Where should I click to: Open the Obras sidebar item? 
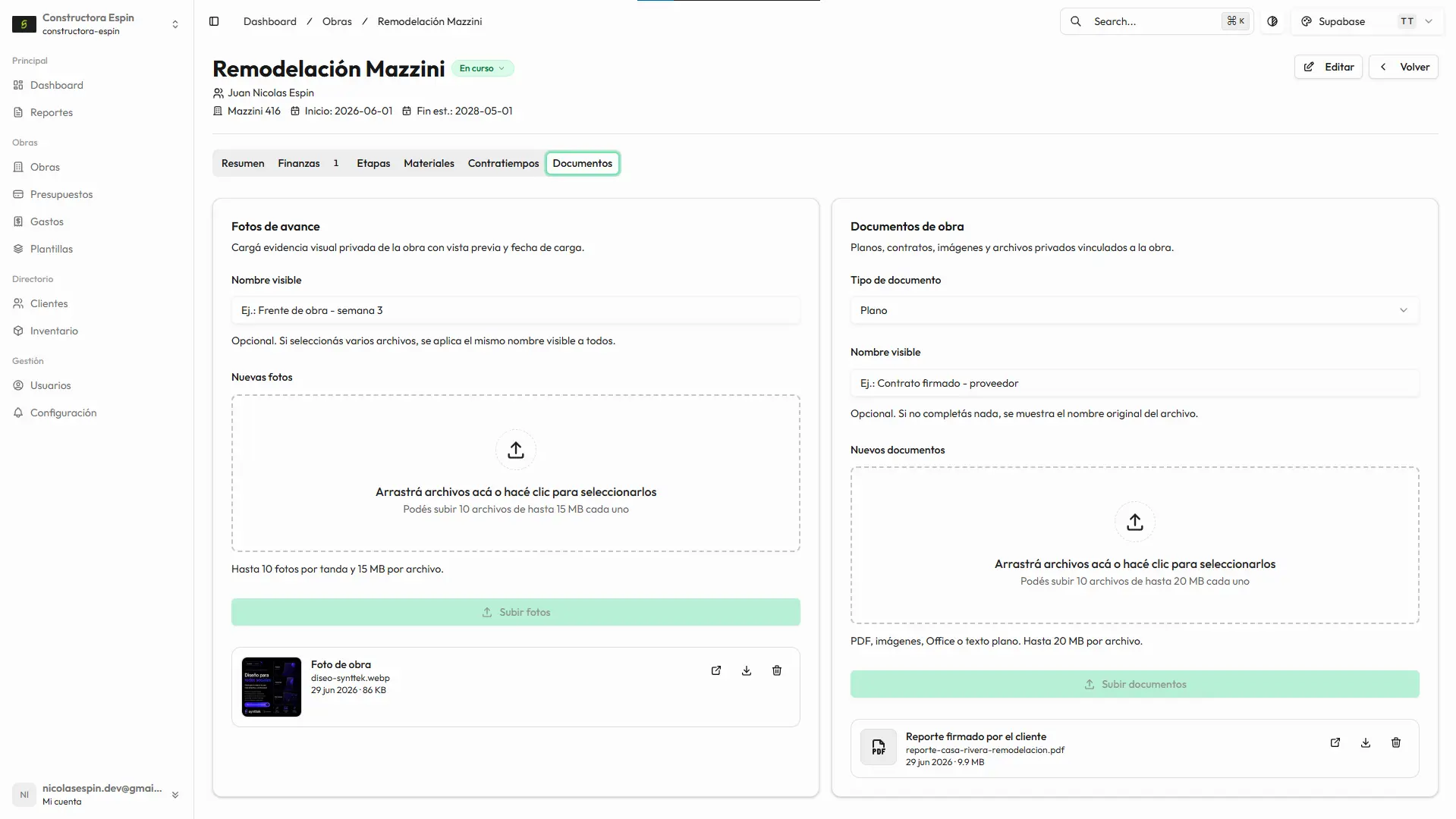[45, 167]
